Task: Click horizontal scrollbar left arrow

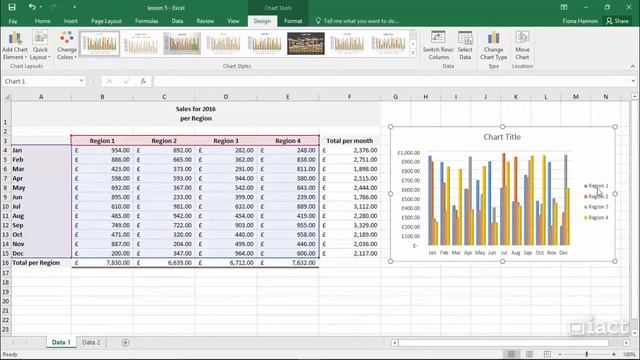Action: pos(395,343)
